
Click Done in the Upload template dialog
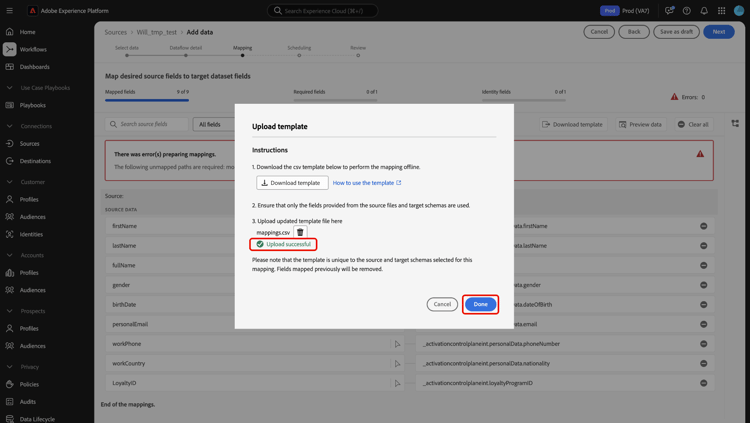coord(480,304)
